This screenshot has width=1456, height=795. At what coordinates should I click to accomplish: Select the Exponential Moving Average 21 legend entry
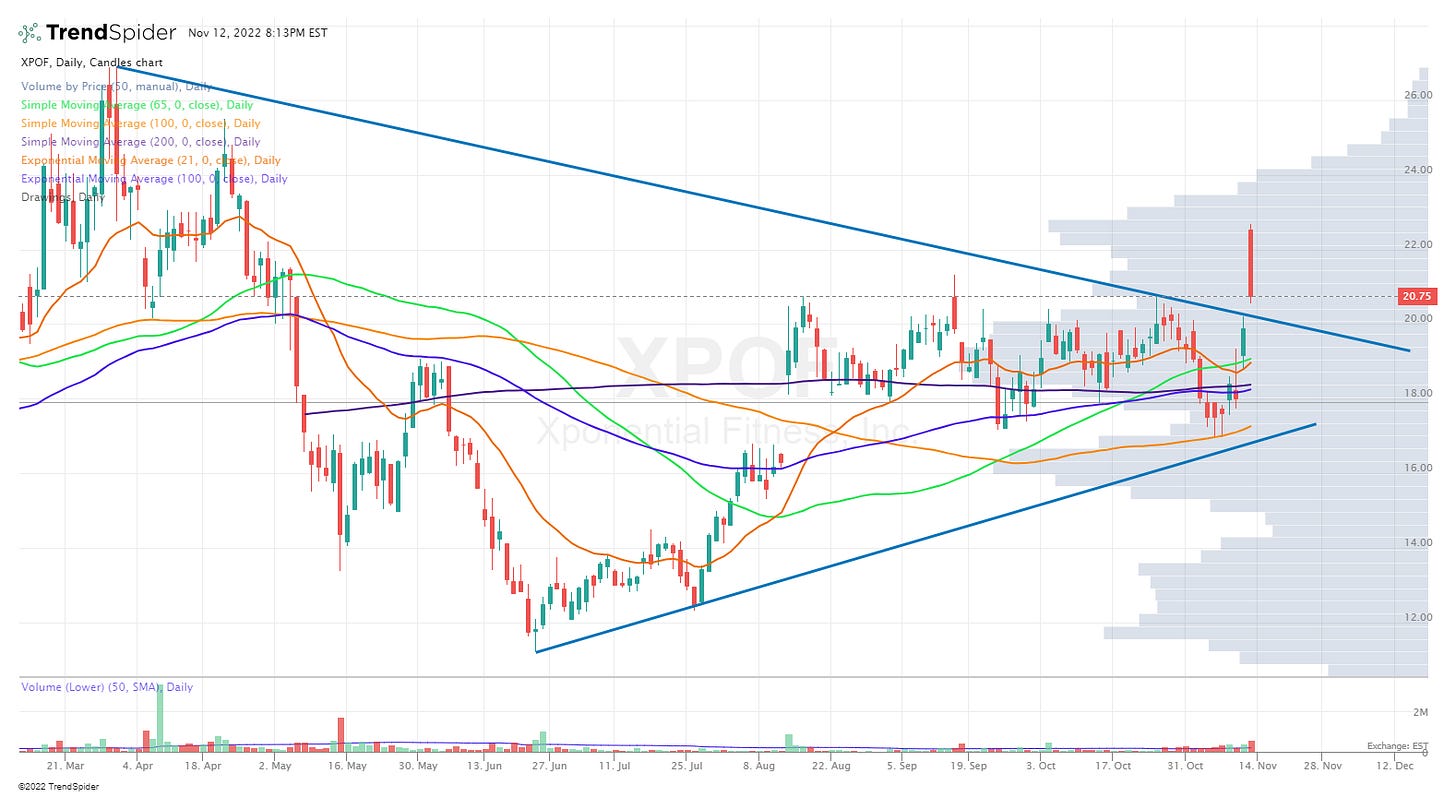pos(150,160)
